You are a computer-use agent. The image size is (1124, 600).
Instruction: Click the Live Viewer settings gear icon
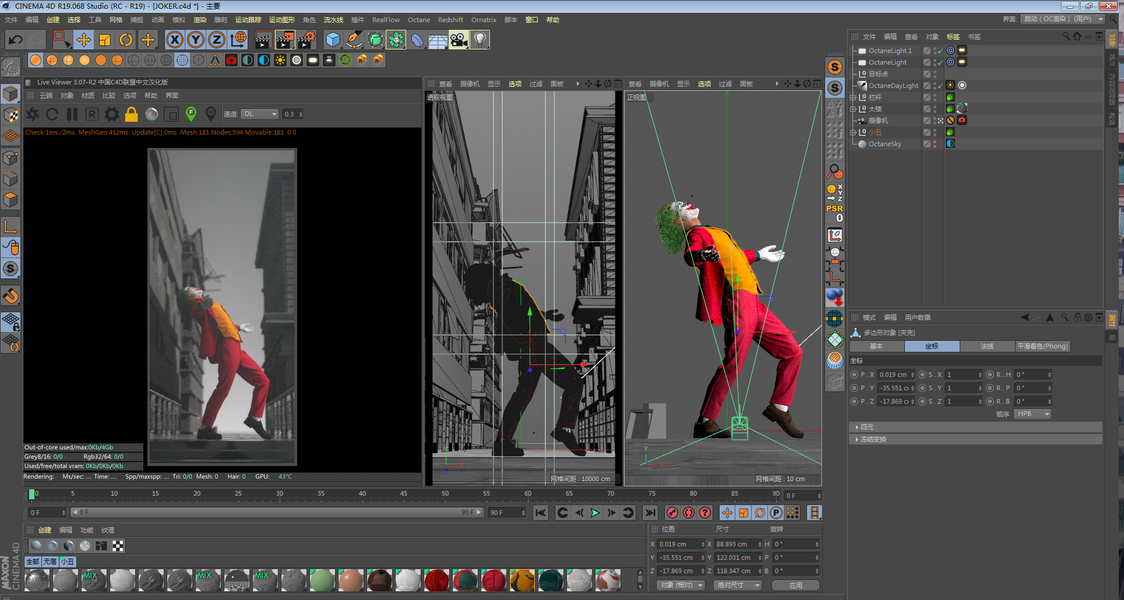[x=111, y=115]
